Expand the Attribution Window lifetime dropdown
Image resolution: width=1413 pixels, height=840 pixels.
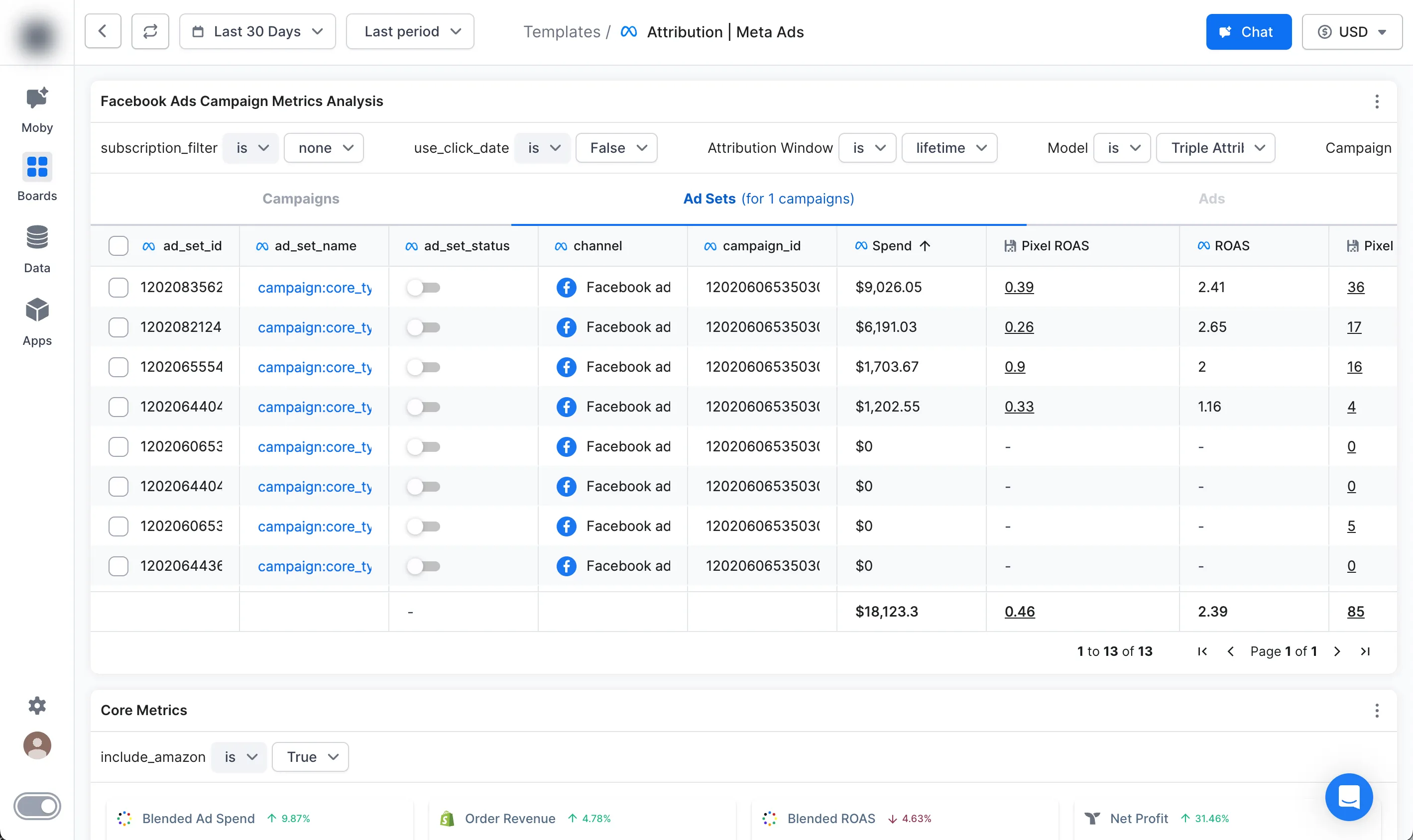click(x=949, y=148)
